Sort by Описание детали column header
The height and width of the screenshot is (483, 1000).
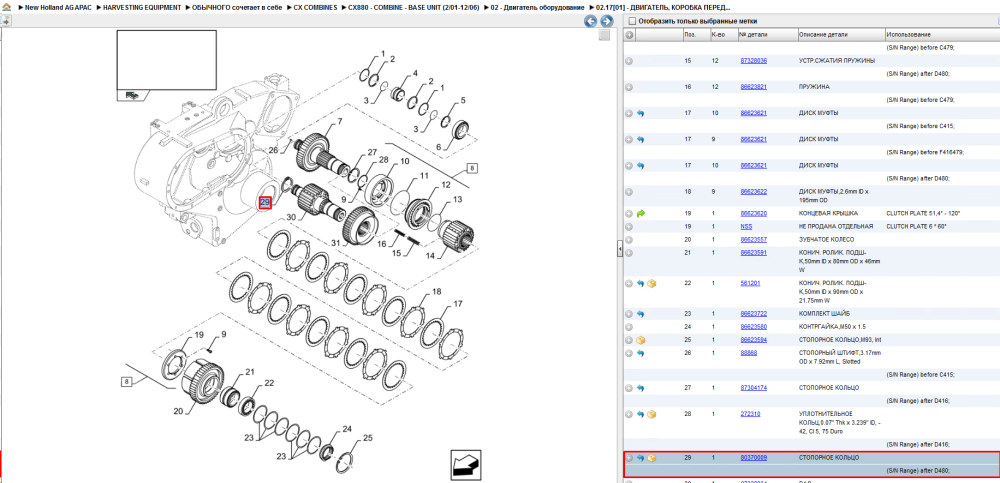(x=823, y=34)
